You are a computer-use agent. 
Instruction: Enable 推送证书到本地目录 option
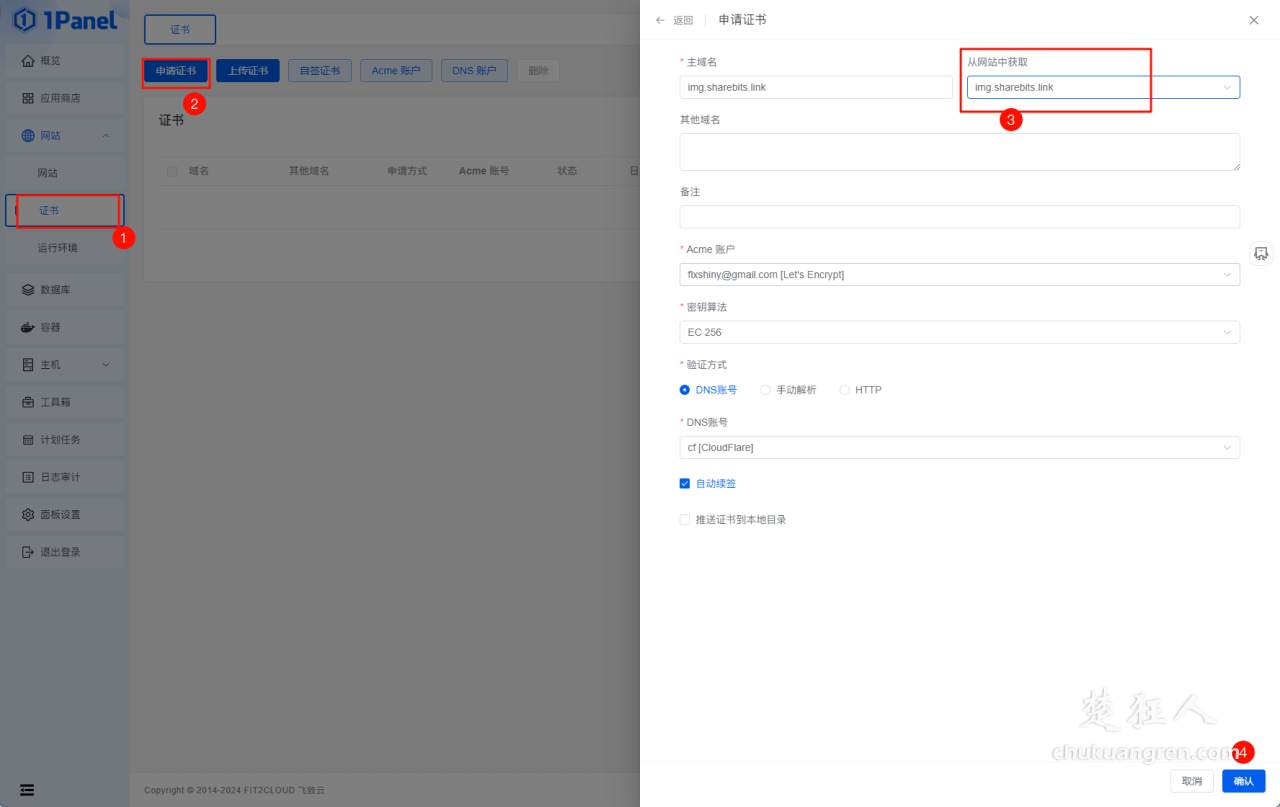(685, 519)
